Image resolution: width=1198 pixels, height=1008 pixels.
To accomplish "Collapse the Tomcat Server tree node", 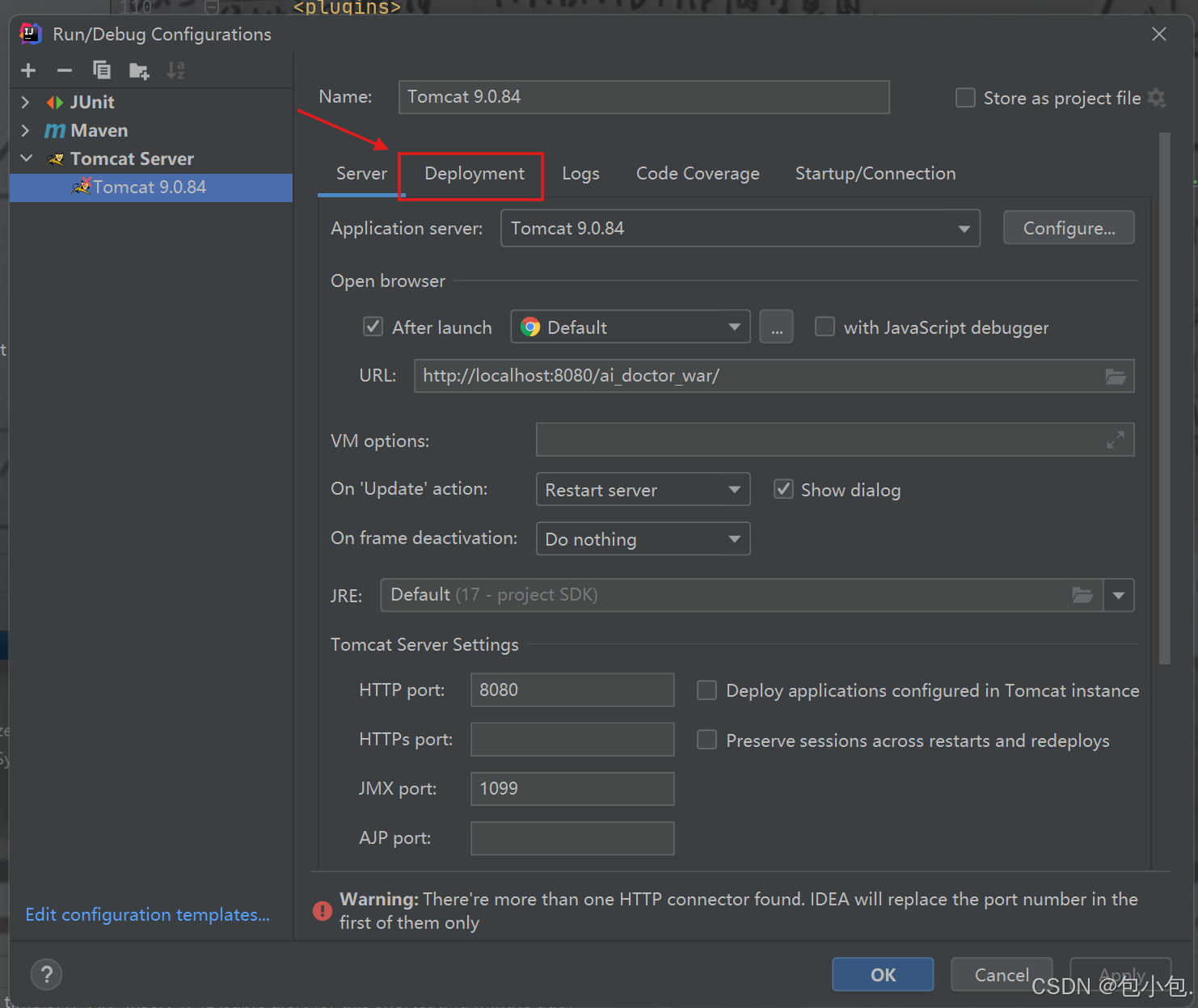I will click(26, 158).
